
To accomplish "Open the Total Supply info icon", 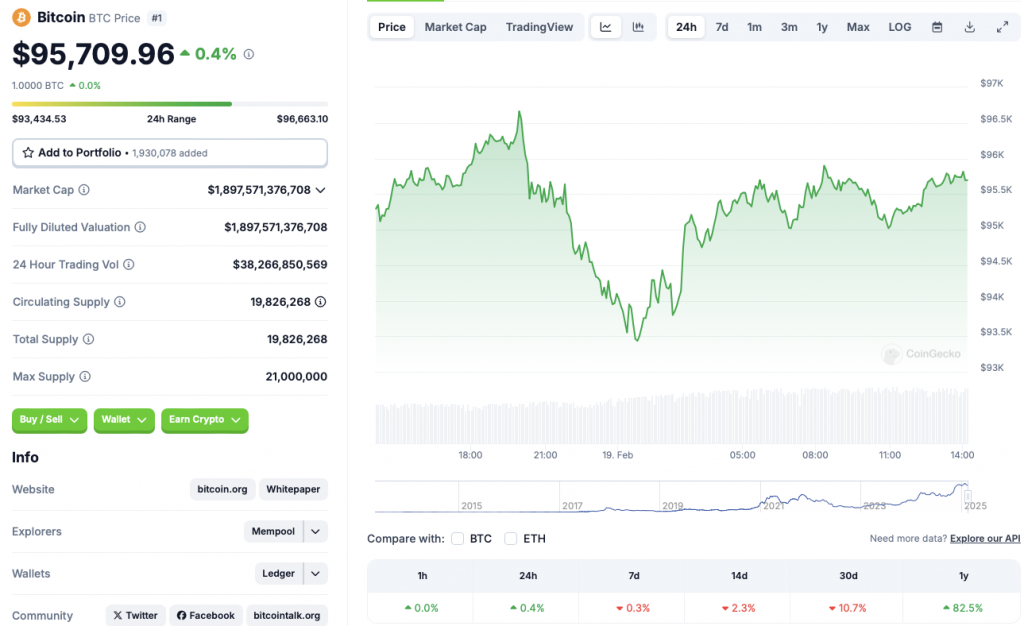I will (x=88, y=339).
